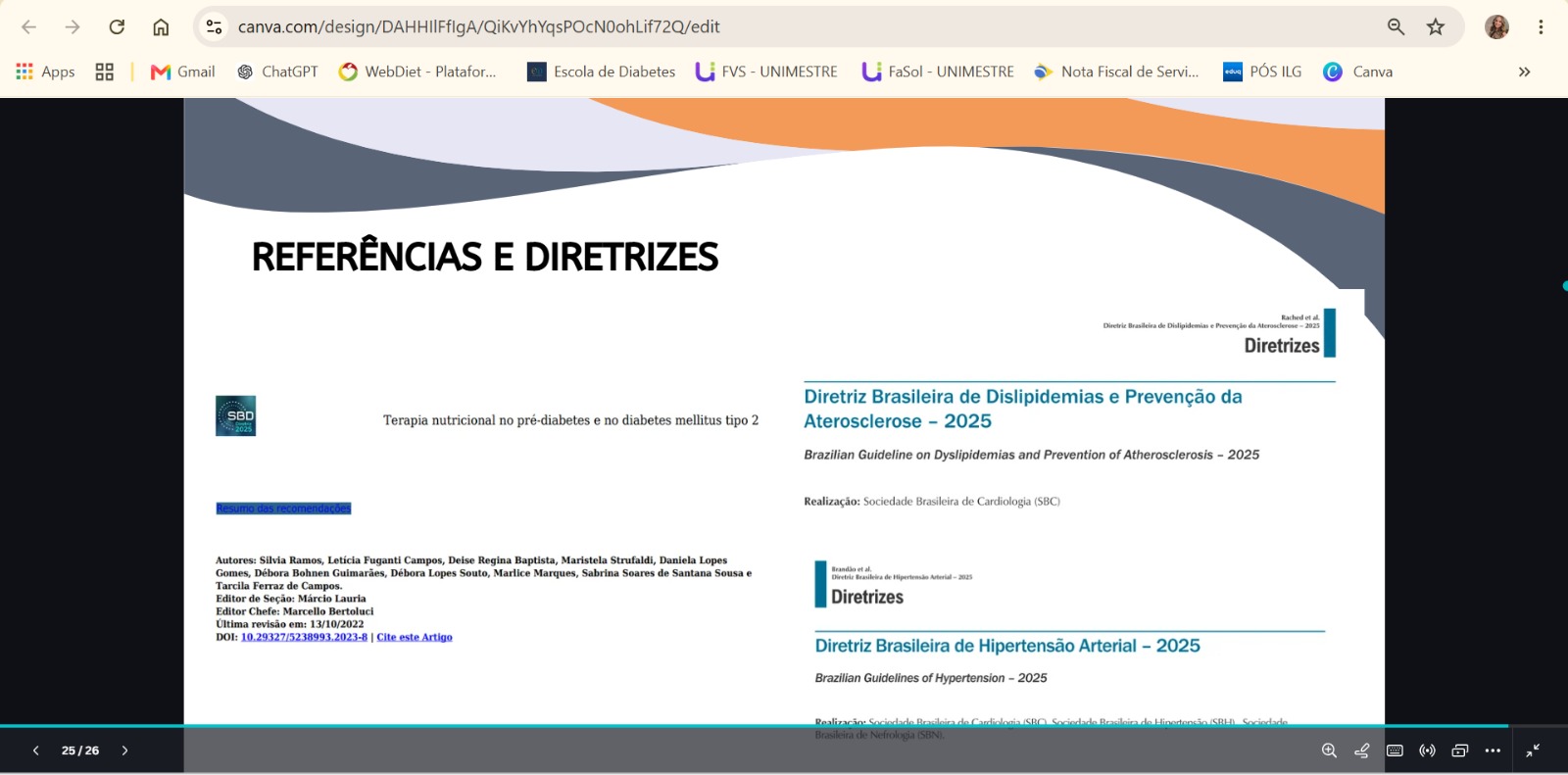Image resolution: width=1568 pixels, height=775 pixels.
Task: Click 'Terapia nutricional no pré-diabetes' text
Action: 570,420
